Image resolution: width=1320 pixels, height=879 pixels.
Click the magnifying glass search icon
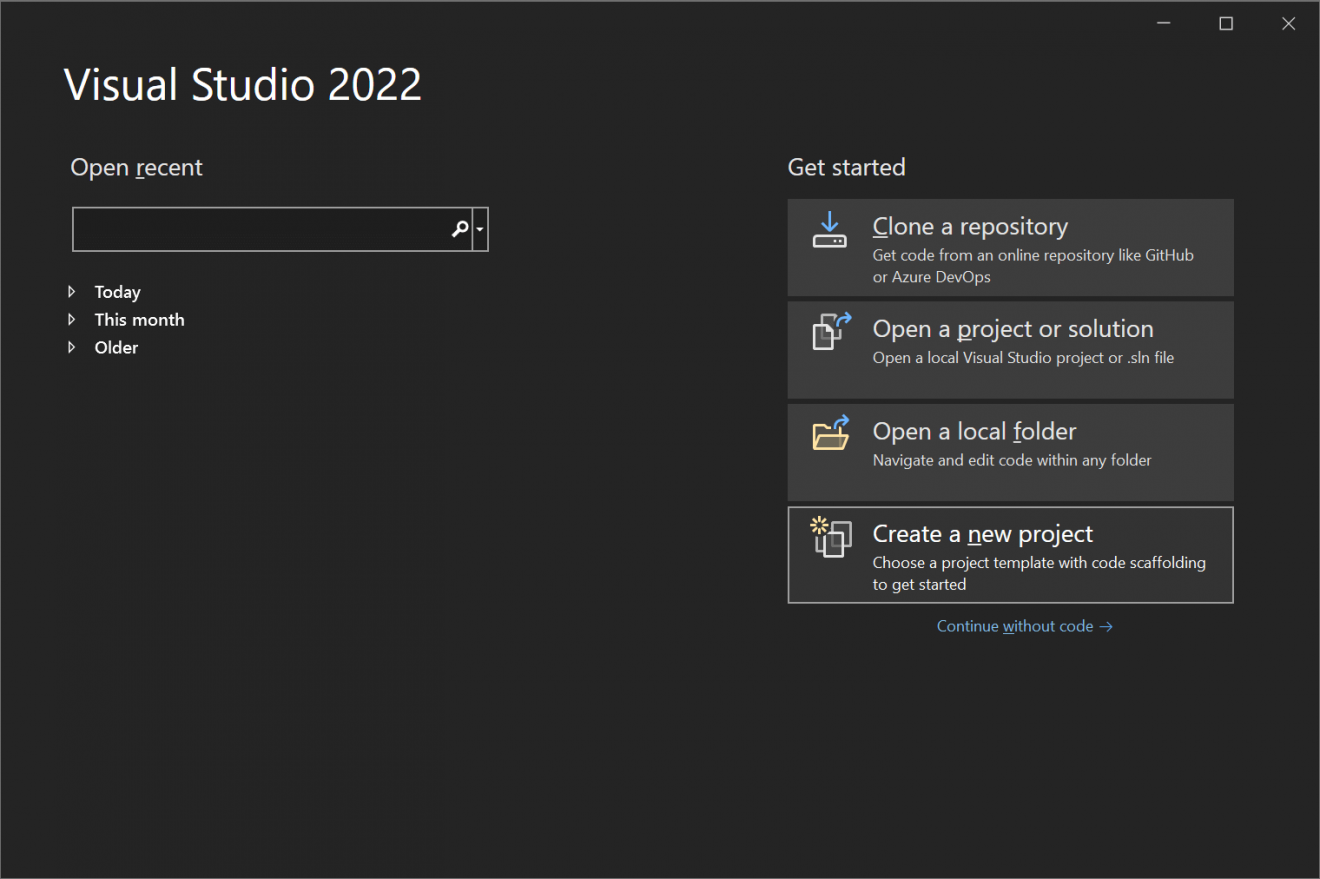click(459, 229)
